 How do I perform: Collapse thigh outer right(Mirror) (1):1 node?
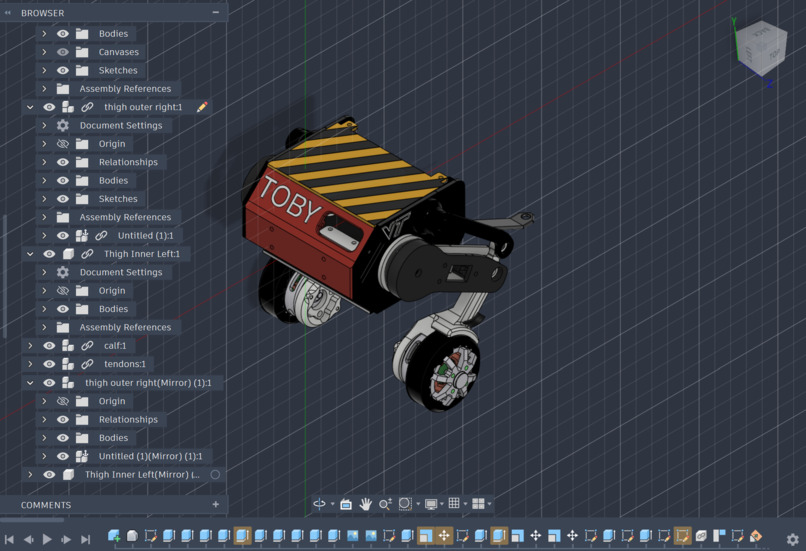tap(30, 383)
